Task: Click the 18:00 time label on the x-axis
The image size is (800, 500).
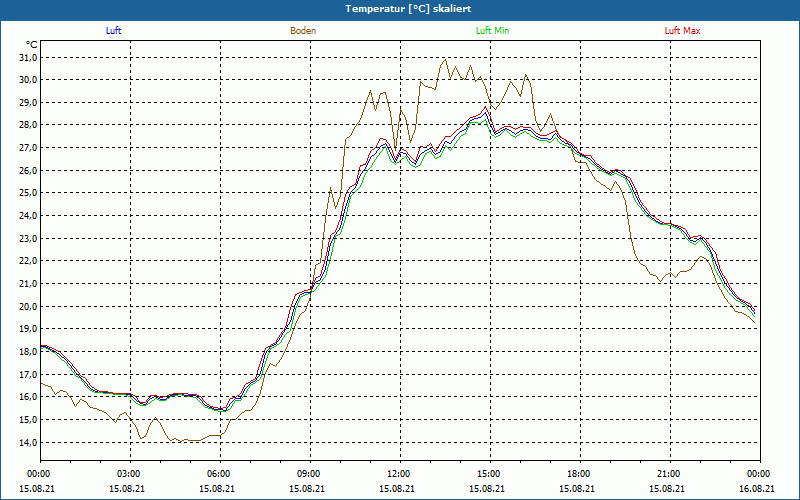Action: click(x=580, y=474)
